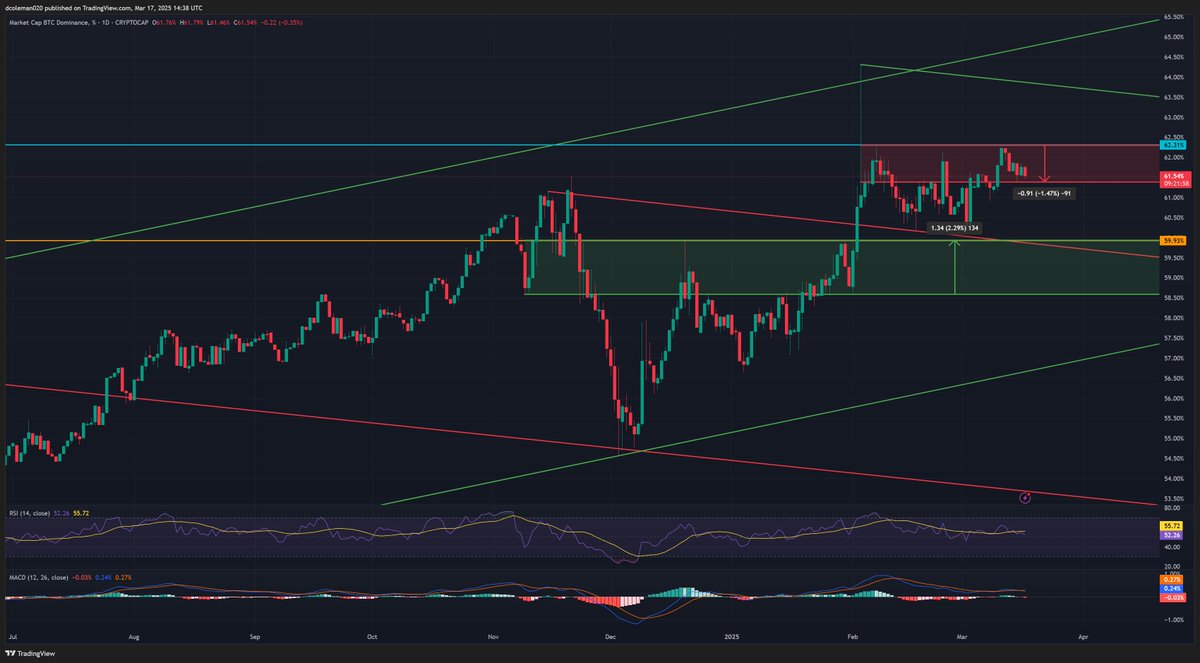This screenshot has height=663, width=1200.
Task: Click the 40.00 RSI scale label
Action: point(1172,547)
